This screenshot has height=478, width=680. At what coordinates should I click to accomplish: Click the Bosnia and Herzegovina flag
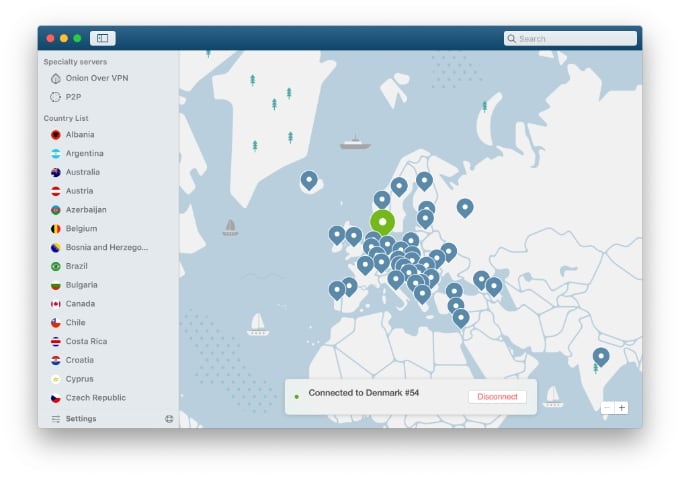point(56,248)
